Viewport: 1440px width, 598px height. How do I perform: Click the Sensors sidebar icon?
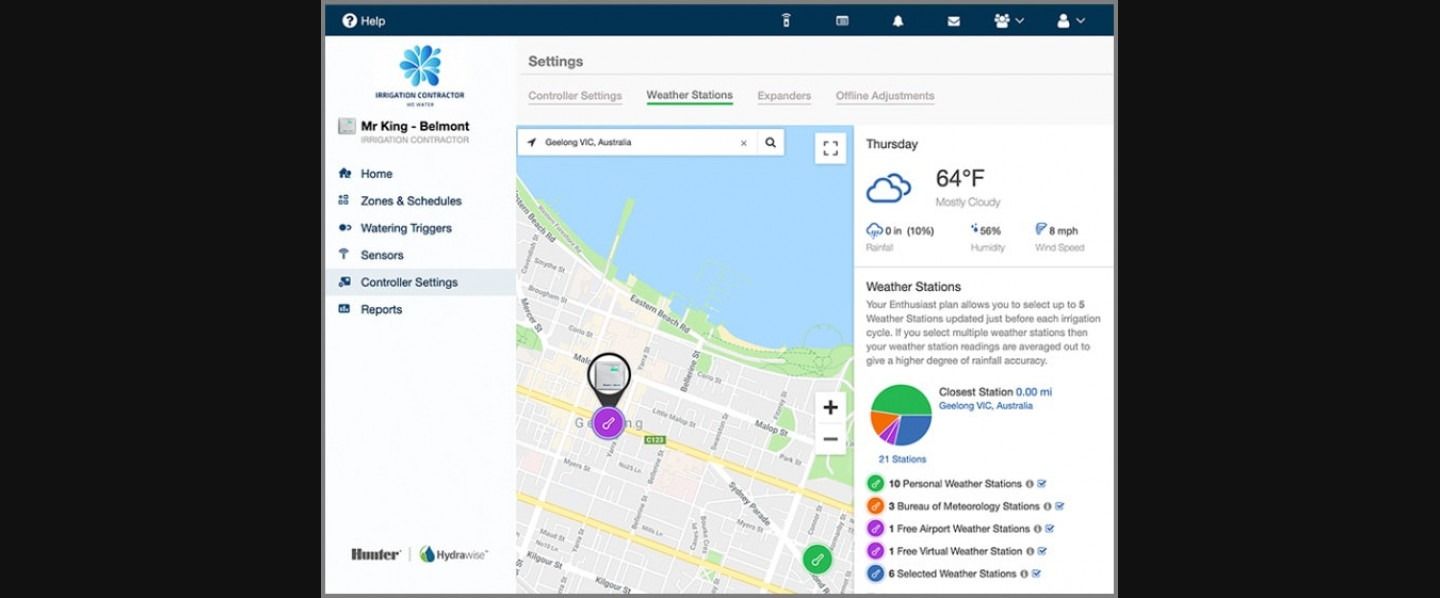[344, 254]
